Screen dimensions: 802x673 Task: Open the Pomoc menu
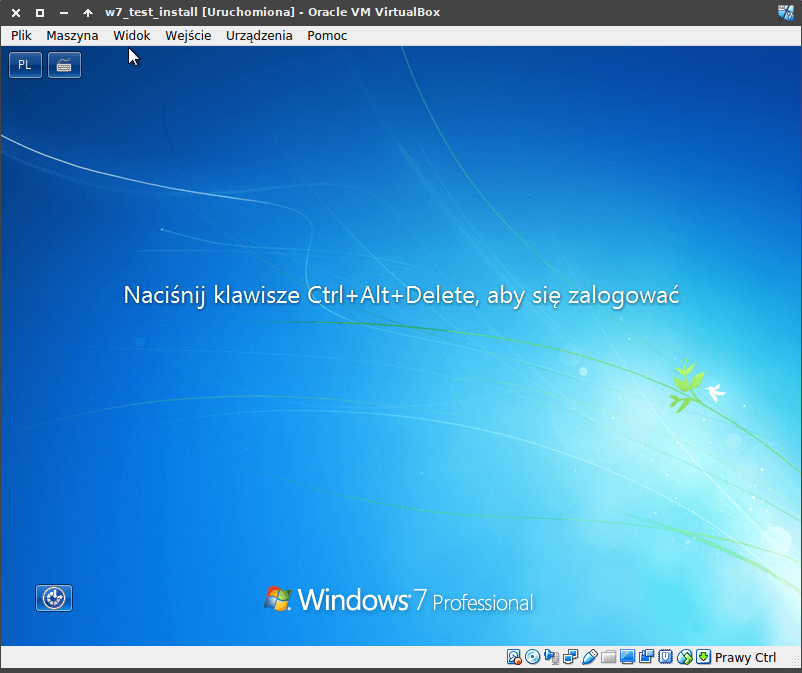point(327,36)
